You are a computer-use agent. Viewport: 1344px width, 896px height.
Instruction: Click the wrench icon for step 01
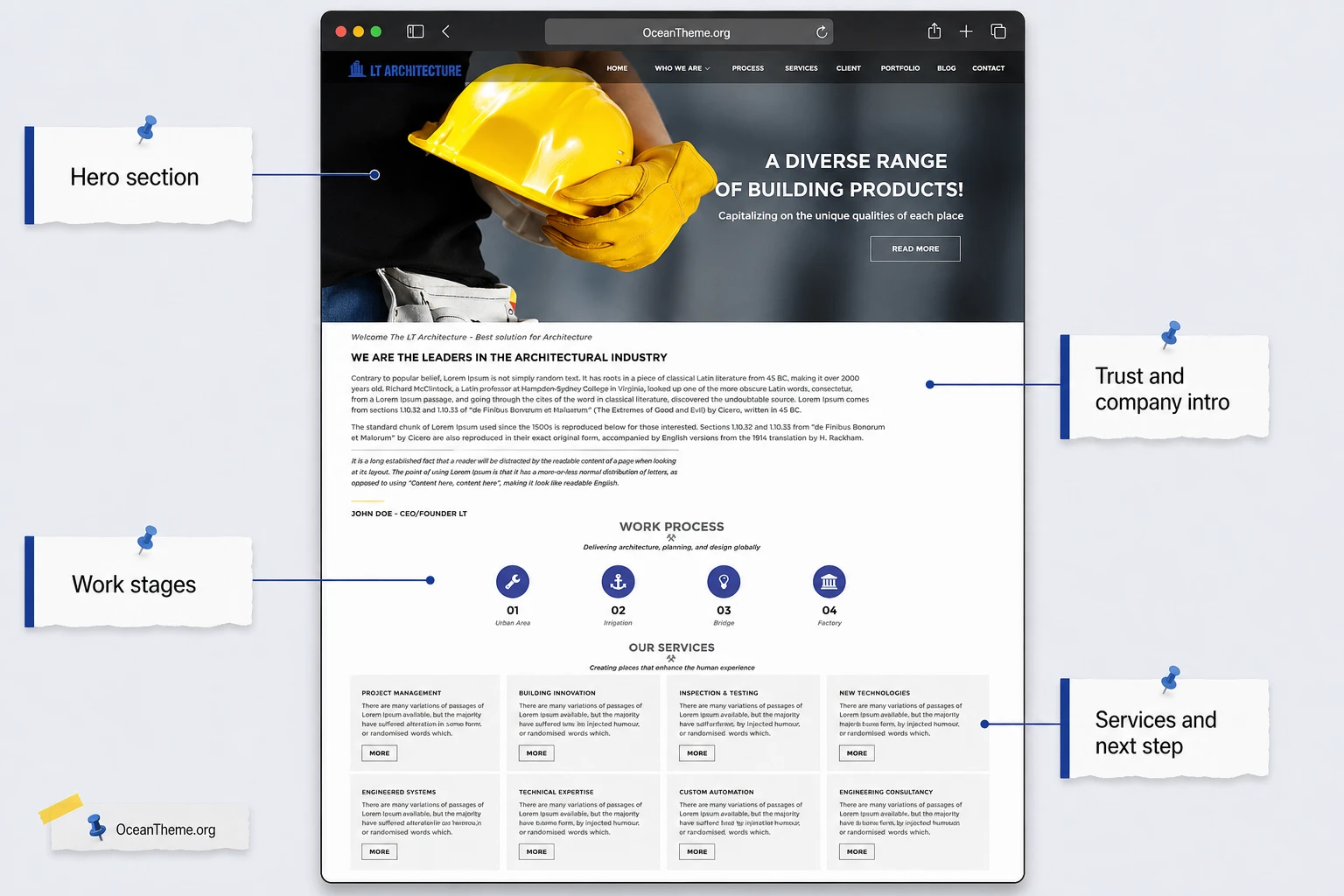pyautogui.click(x=513, y=582)
